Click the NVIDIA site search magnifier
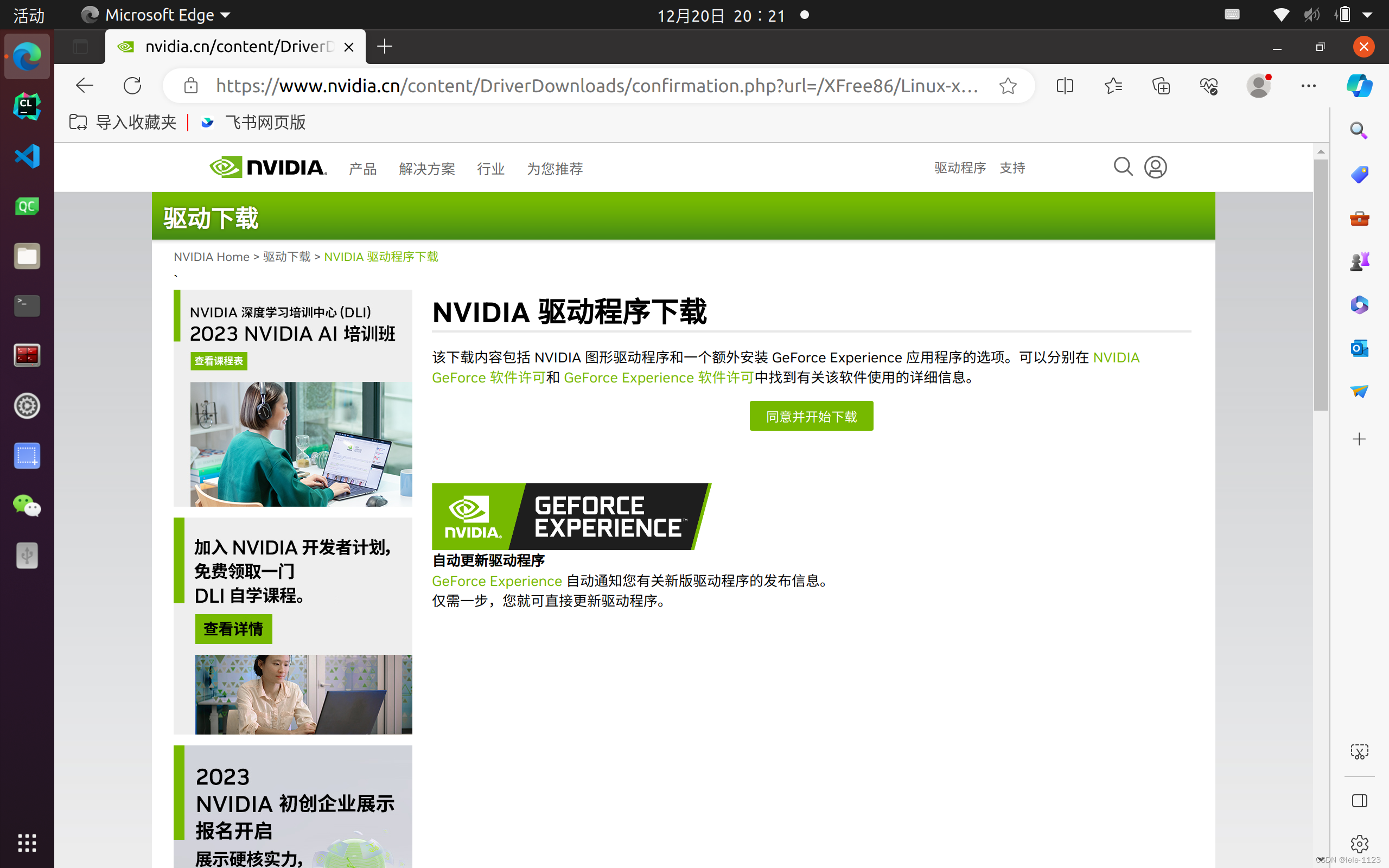Image resolution: width=1389 pixels, height=868 pixels. pyautogui.click(x=1123, y=167)
